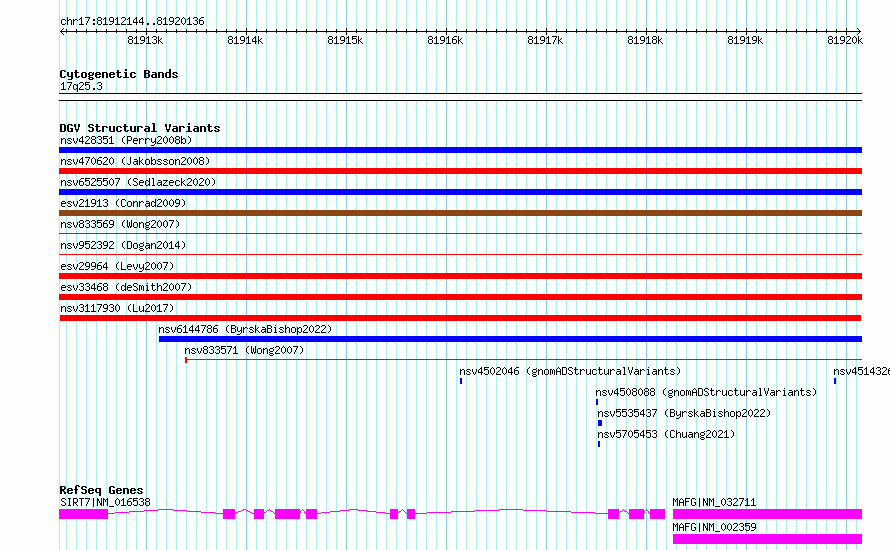
Task: Click the Cytogenetic Bands track title
Action: [x=119, y=74]
